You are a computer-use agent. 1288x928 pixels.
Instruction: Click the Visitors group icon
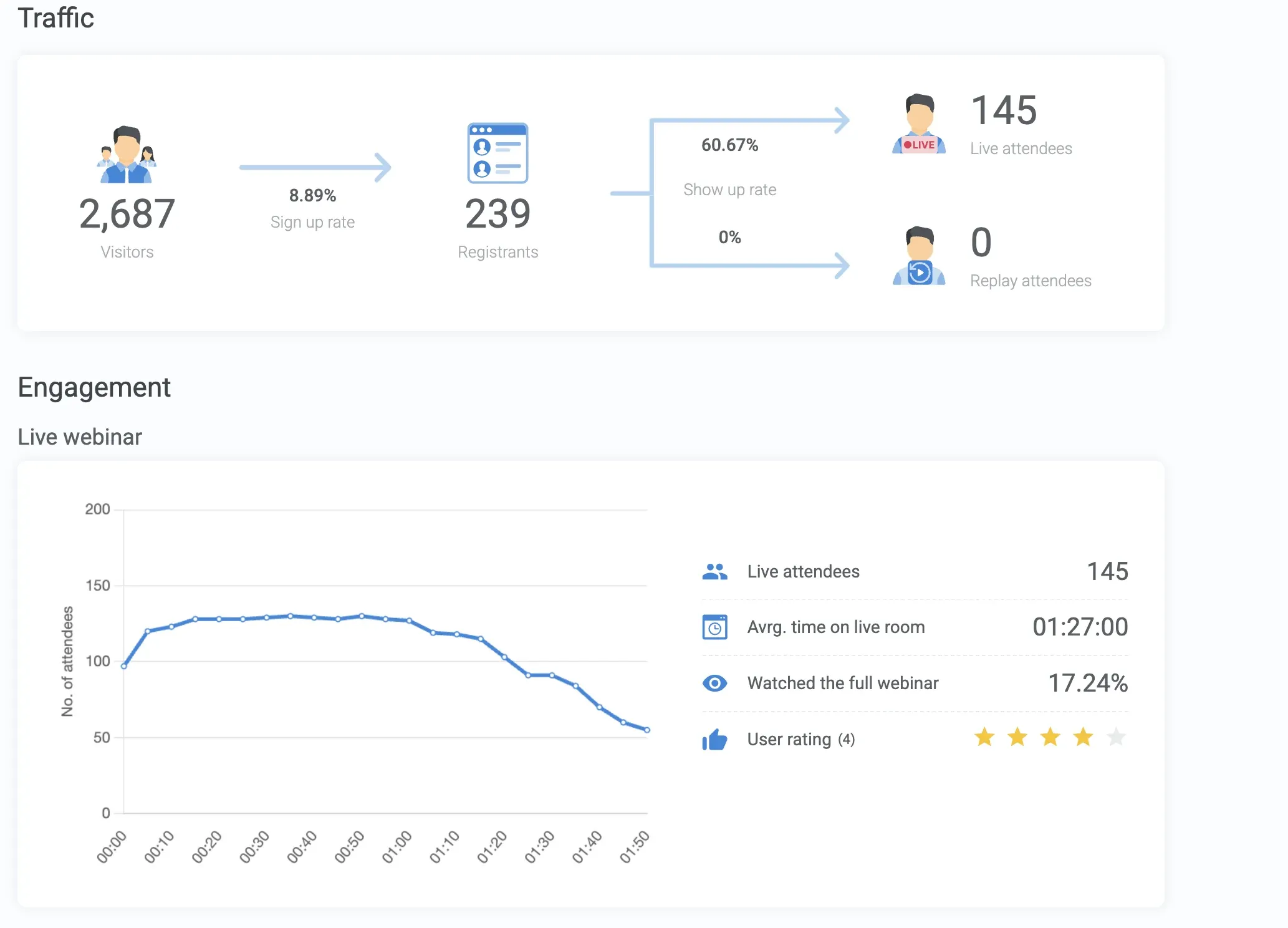click(x=127, y=154)
